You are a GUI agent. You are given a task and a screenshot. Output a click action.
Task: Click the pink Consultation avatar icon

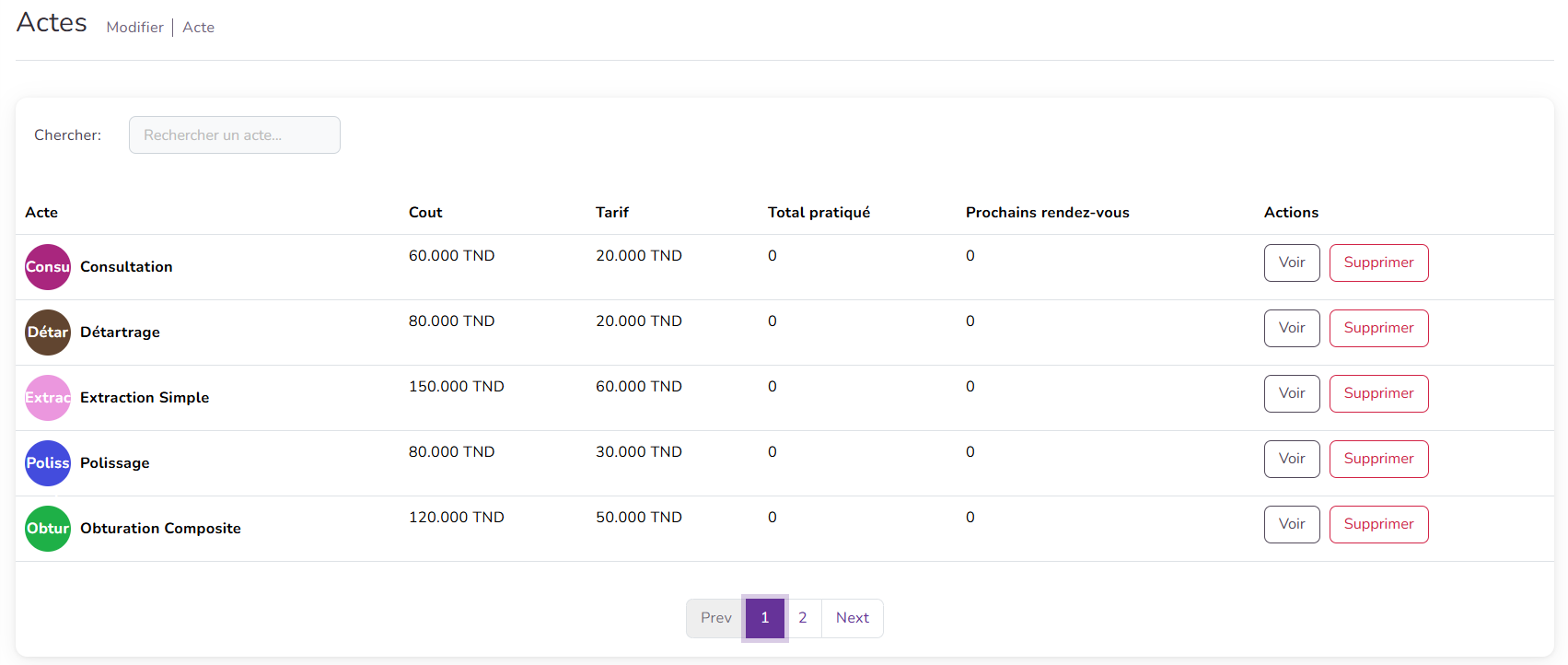coord(48,267)
